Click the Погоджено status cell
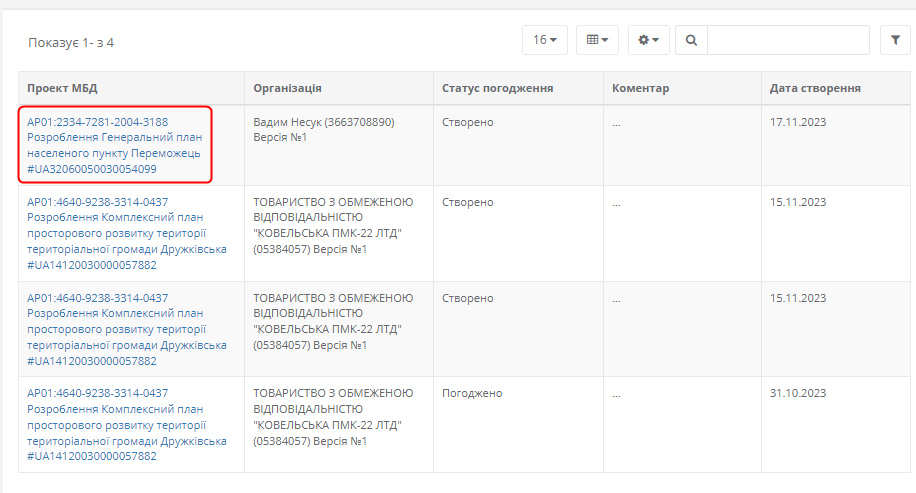This screenshot has width=916, height=493. [x=472, y=394]
